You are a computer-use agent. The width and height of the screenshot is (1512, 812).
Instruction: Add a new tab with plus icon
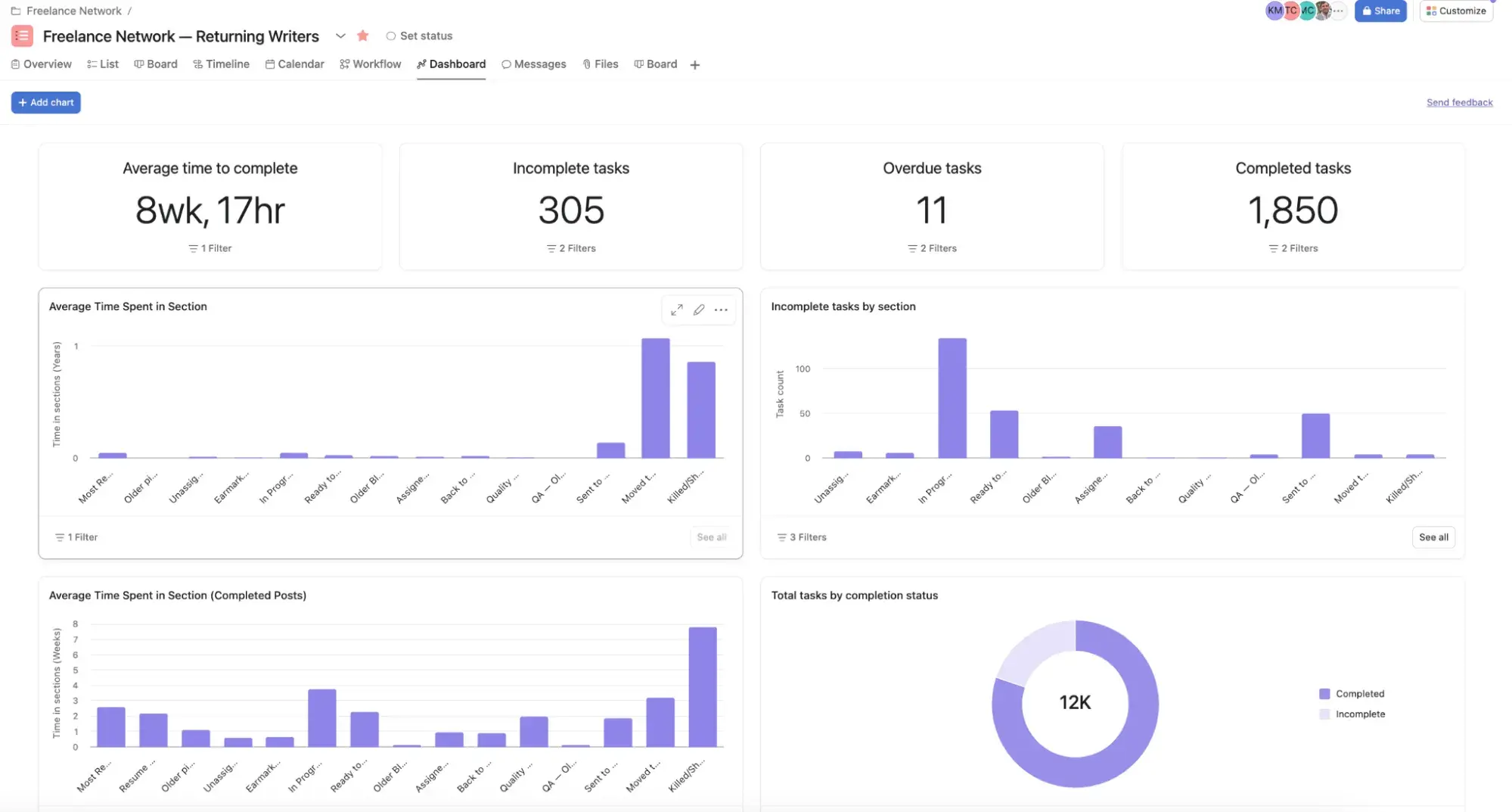694,65
